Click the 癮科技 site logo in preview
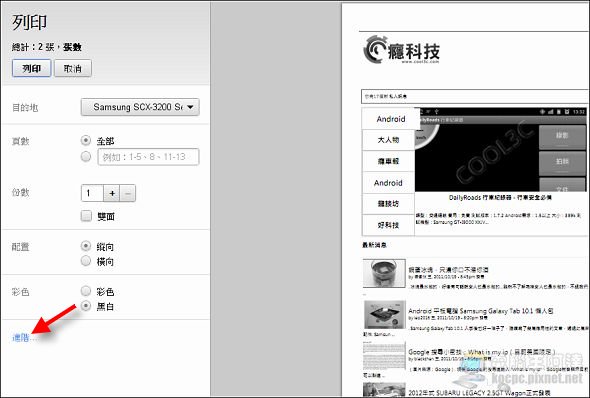 click(401, 50)
